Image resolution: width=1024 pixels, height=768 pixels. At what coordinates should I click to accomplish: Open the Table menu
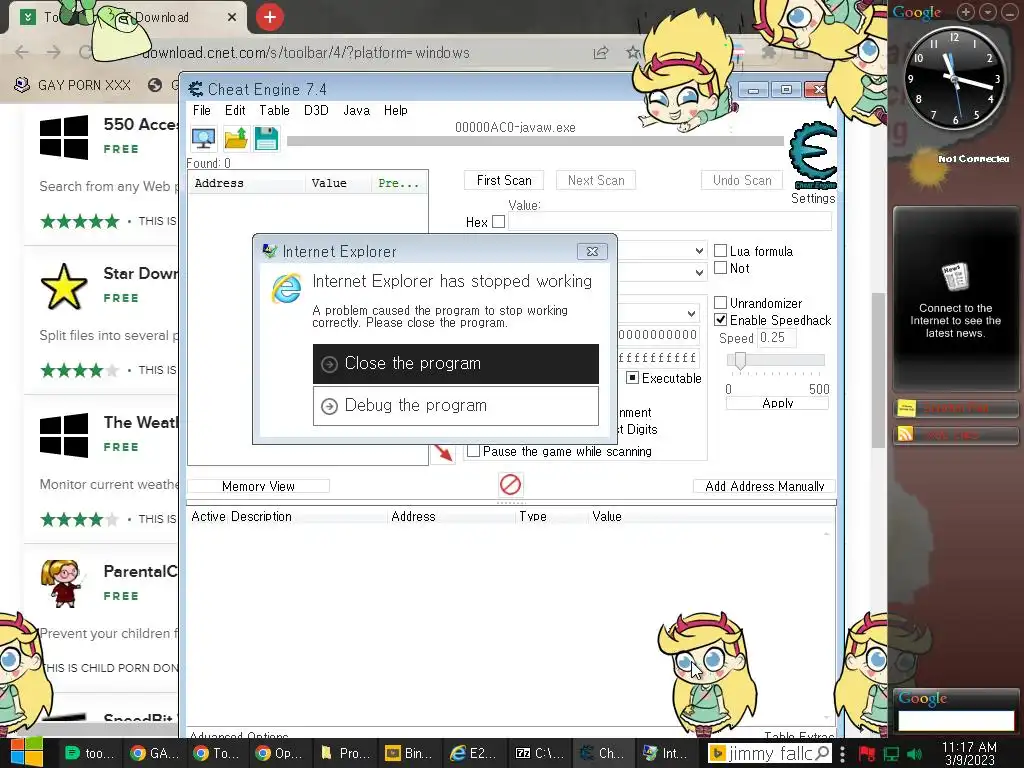pyautogui.click(x=274, y=110)
